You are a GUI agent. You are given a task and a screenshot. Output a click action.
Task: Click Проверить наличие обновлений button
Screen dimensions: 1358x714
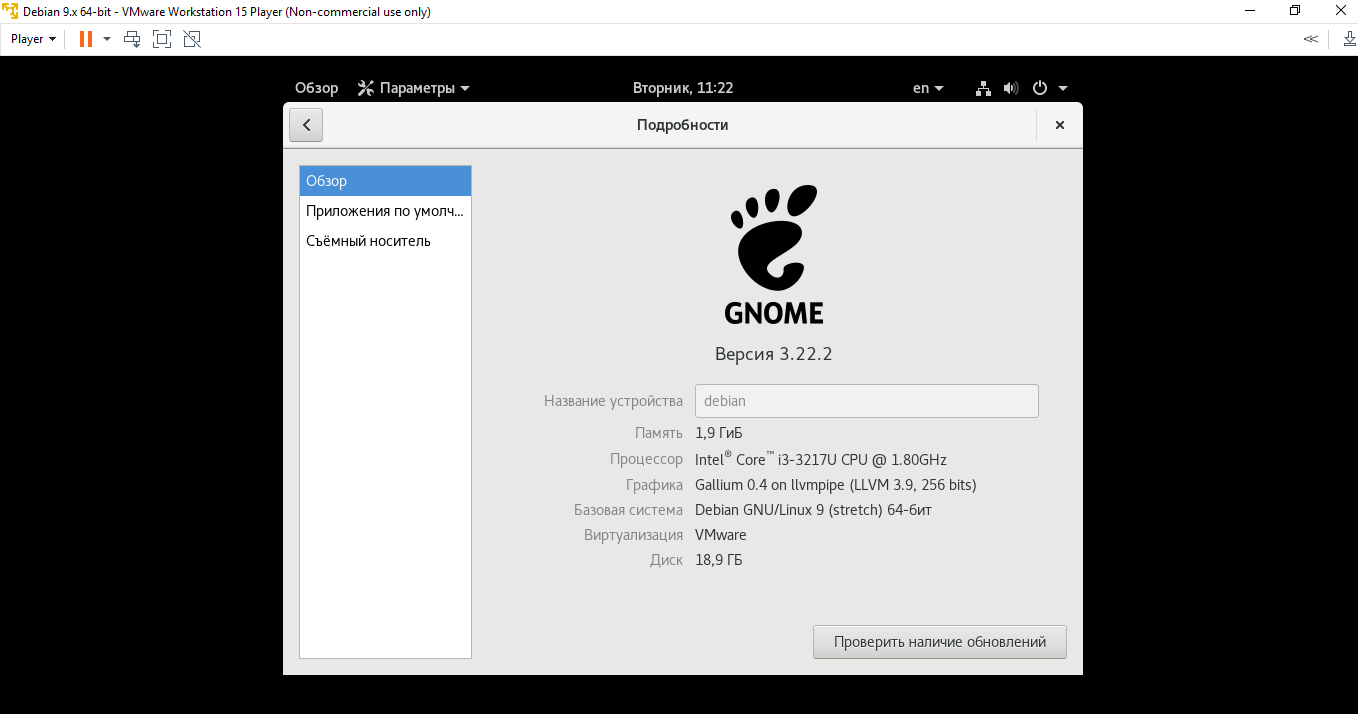click(x=940, y=642)
